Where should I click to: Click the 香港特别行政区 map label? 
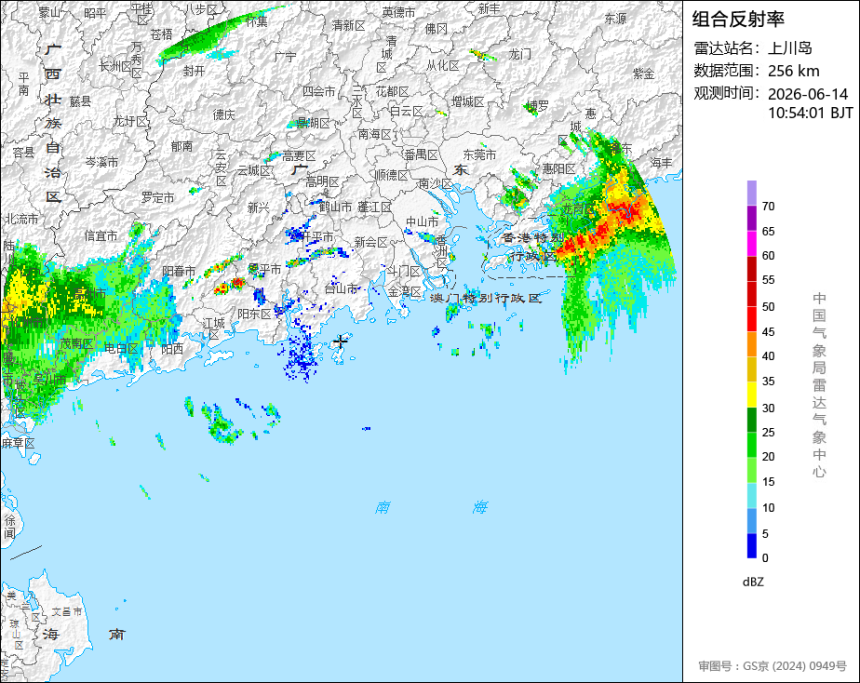coord(533,247)
